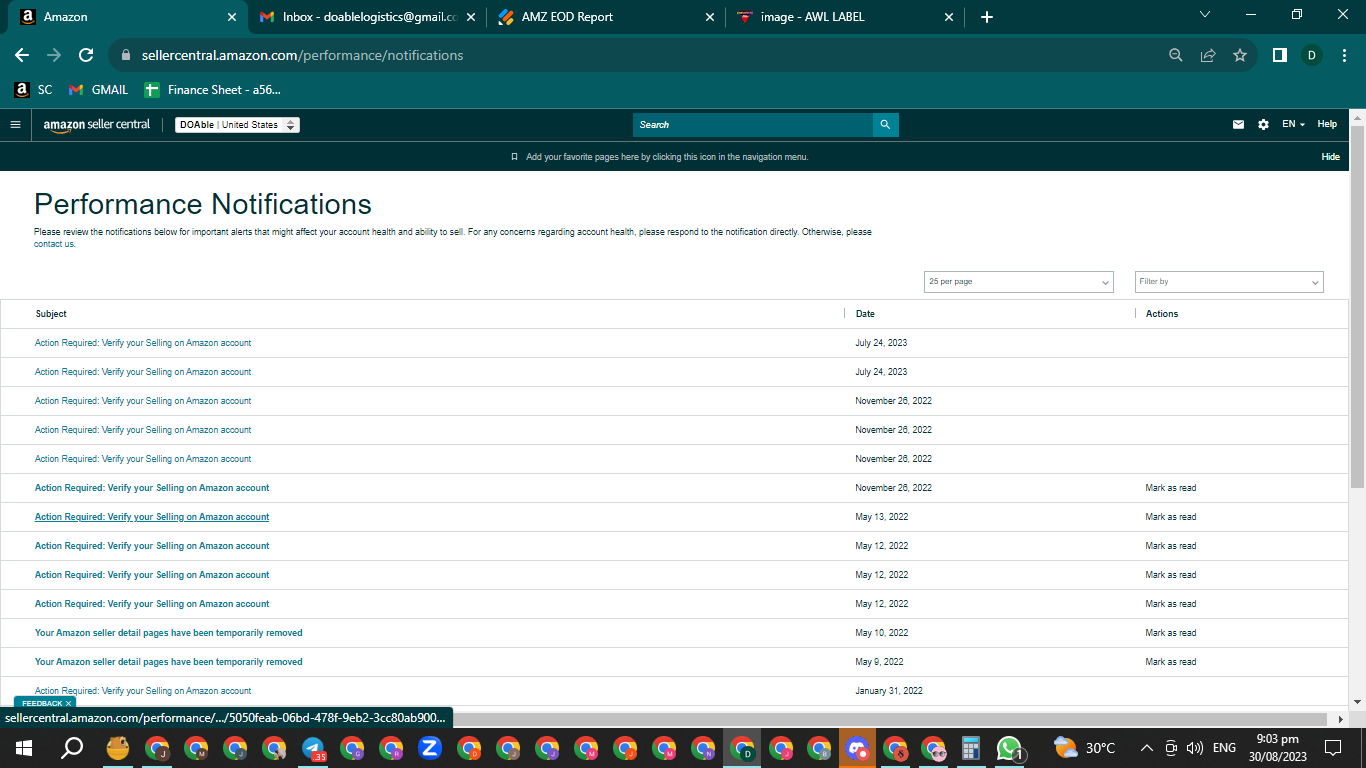Open WhatsApp from the taskbar

[x=1009, y=748]
